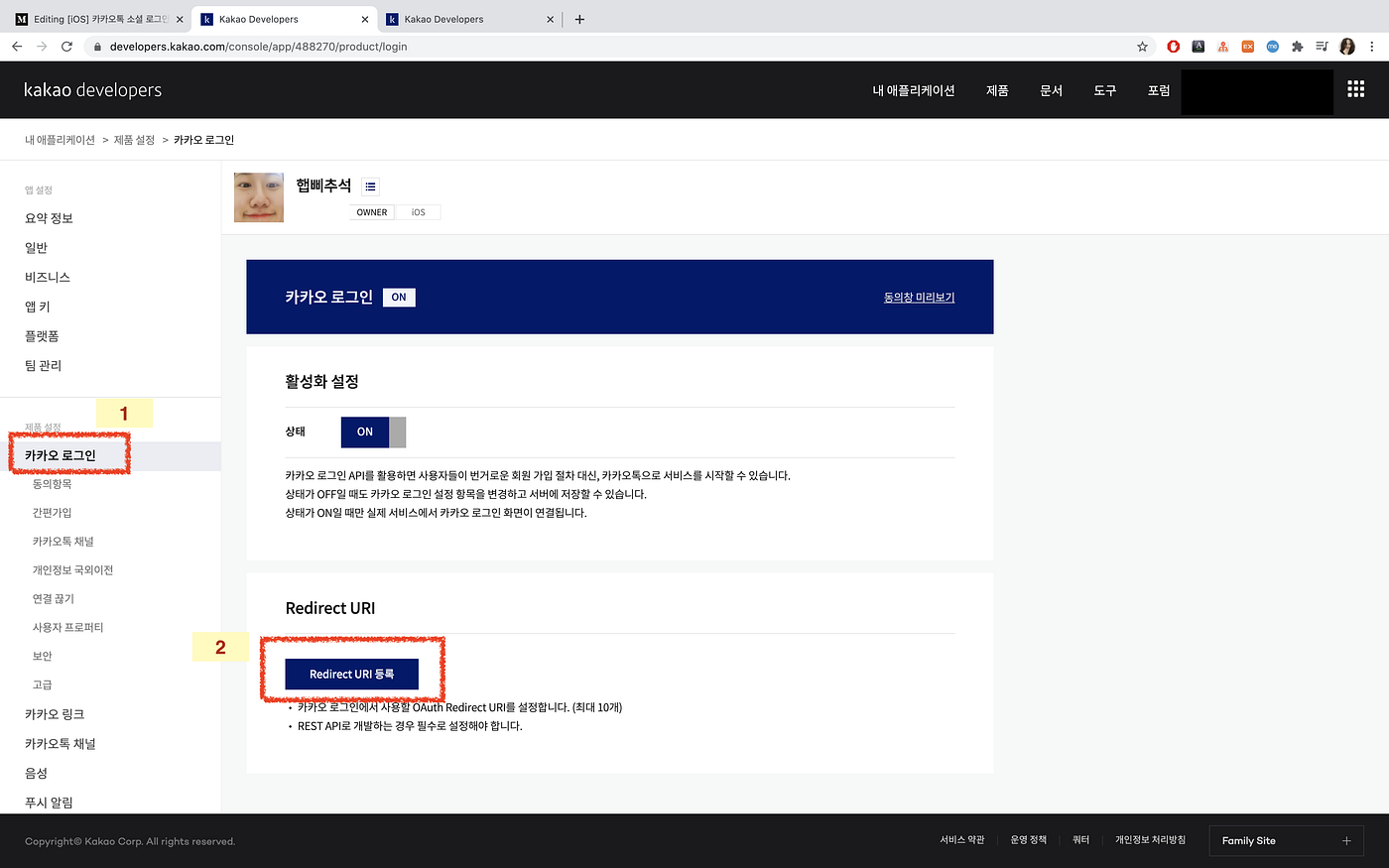Select 팀 관리 in the sidebar
1389x868 pixels.
(43, 365)
